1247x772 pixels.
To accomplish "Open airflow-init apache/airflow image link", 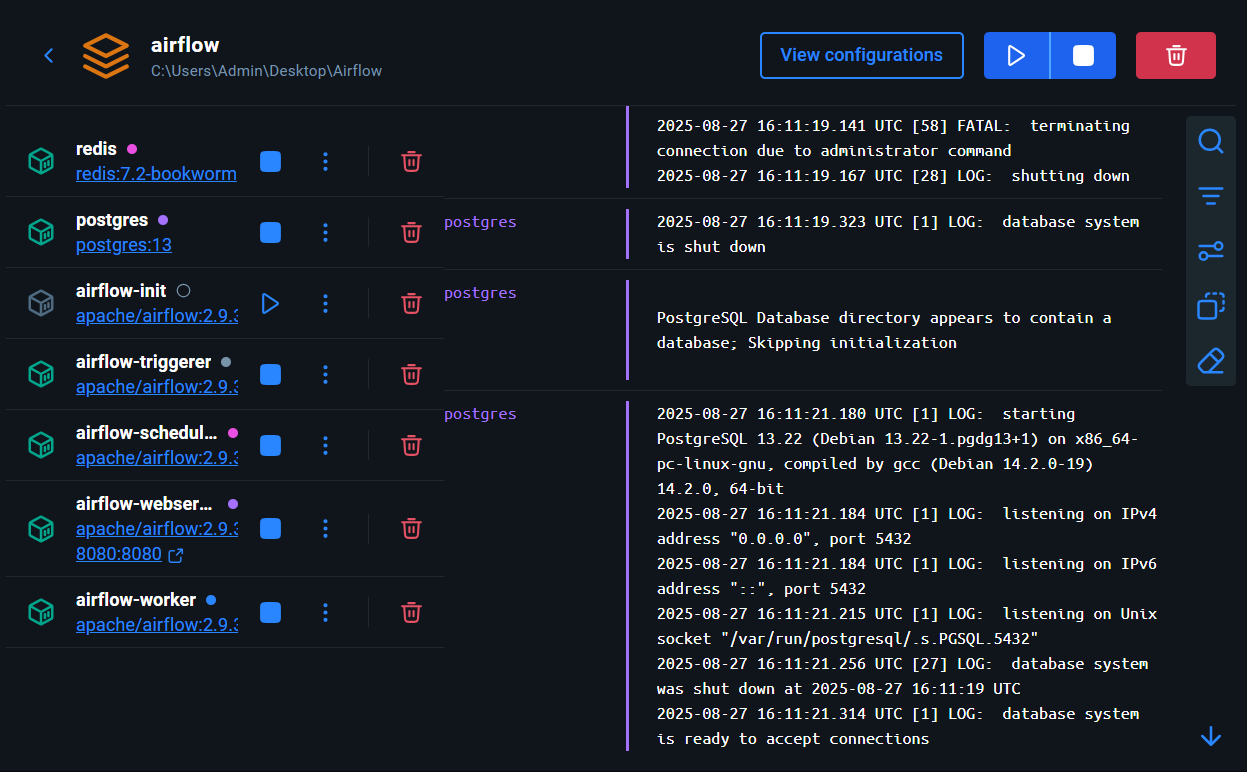I will [x=157, y=316].
